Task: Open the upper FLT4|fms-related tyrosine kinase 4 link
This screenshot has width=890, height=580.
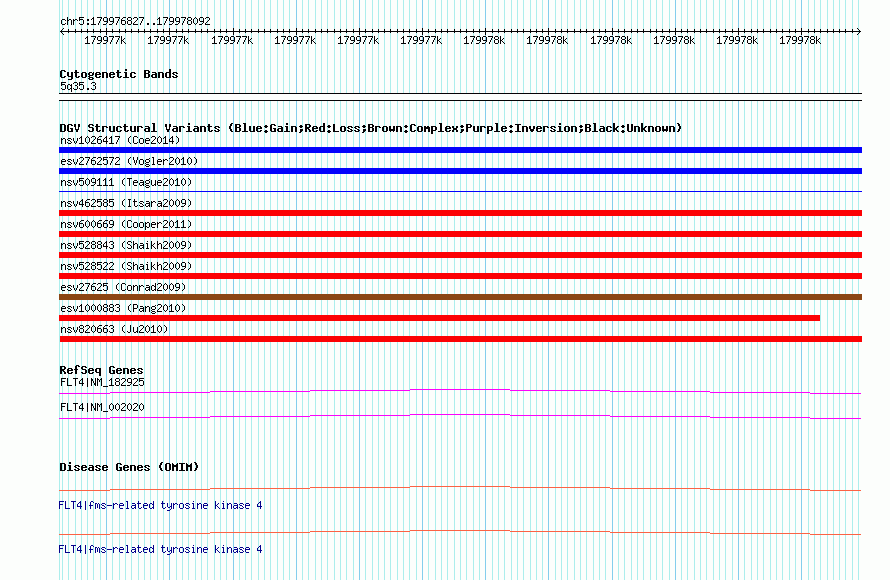Action: pyautogui.click(x=160, y=505)
